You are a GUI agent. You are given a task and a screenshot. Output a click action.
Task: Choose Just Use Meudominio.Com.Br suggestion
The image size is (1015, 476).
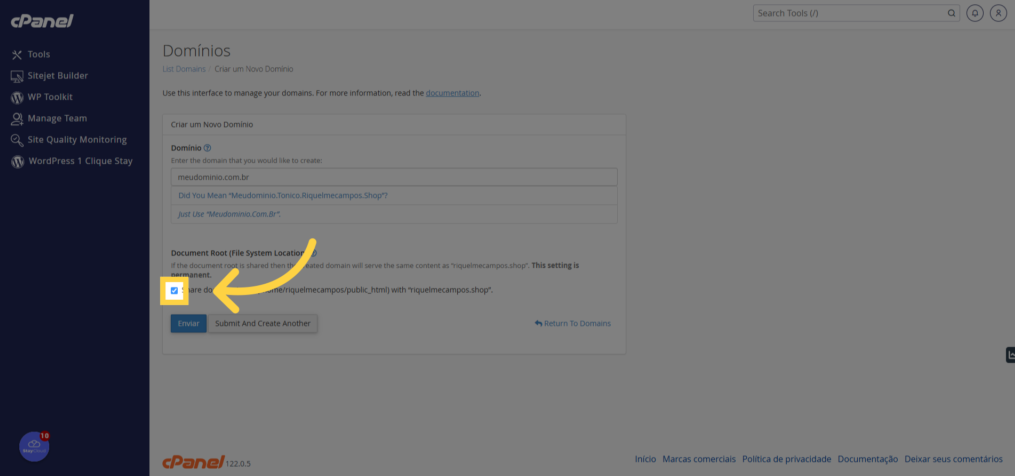pyautogui.click(x=229, y=214)
